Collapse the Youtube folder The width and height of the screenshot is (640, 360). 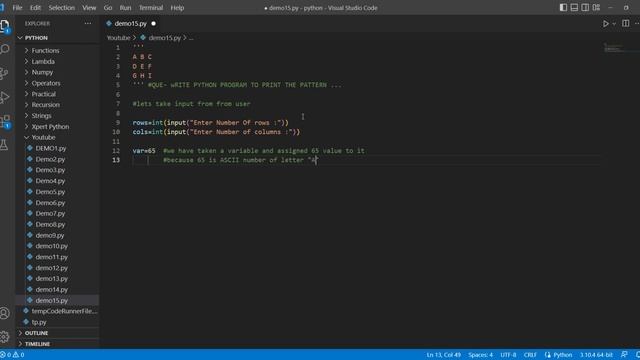43,138
